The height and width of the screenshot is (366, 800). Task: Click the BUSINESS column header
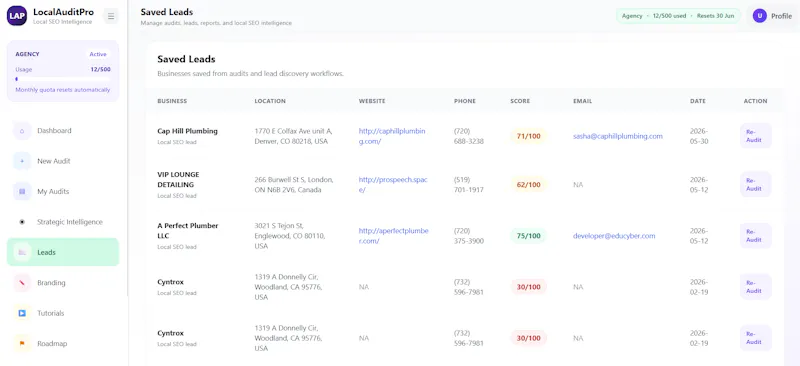point(172,101)
